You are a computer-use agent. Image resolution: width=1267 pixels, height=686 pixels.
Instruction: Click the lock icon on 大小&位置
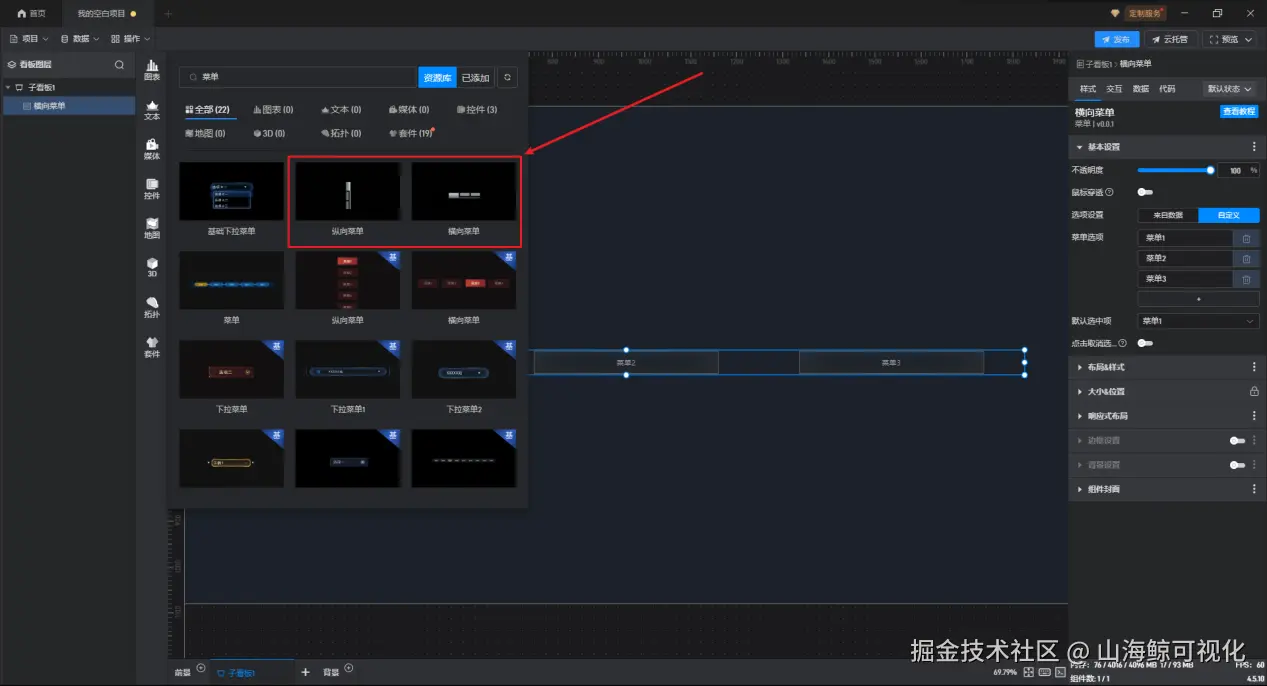click(x=1254, y=391)
